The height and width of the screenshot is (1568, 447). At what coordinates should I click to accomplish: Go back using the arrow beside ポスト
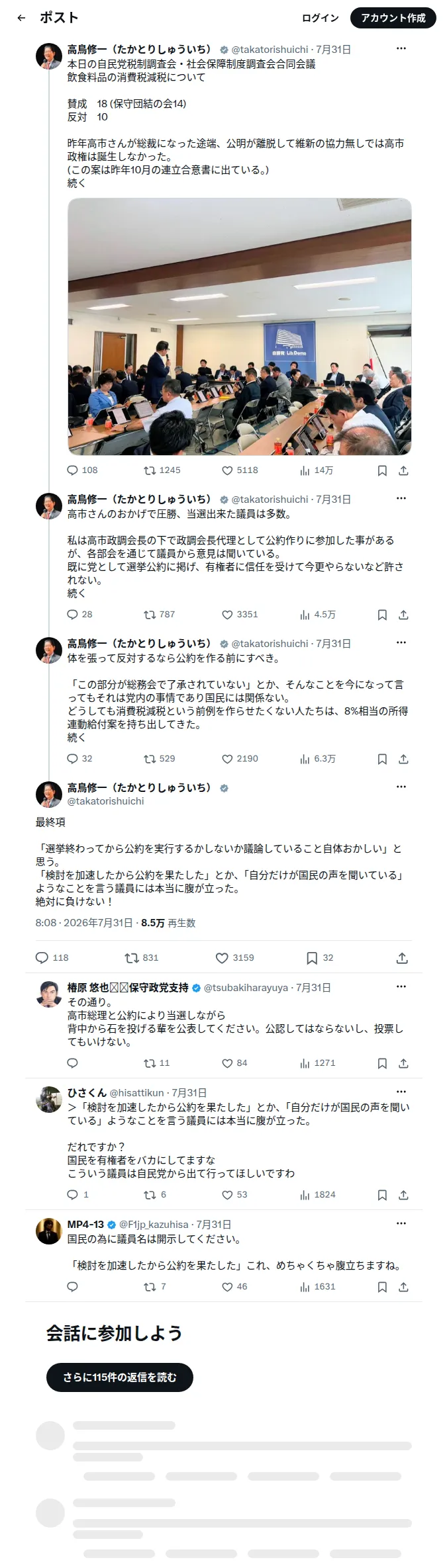[21, 18]
